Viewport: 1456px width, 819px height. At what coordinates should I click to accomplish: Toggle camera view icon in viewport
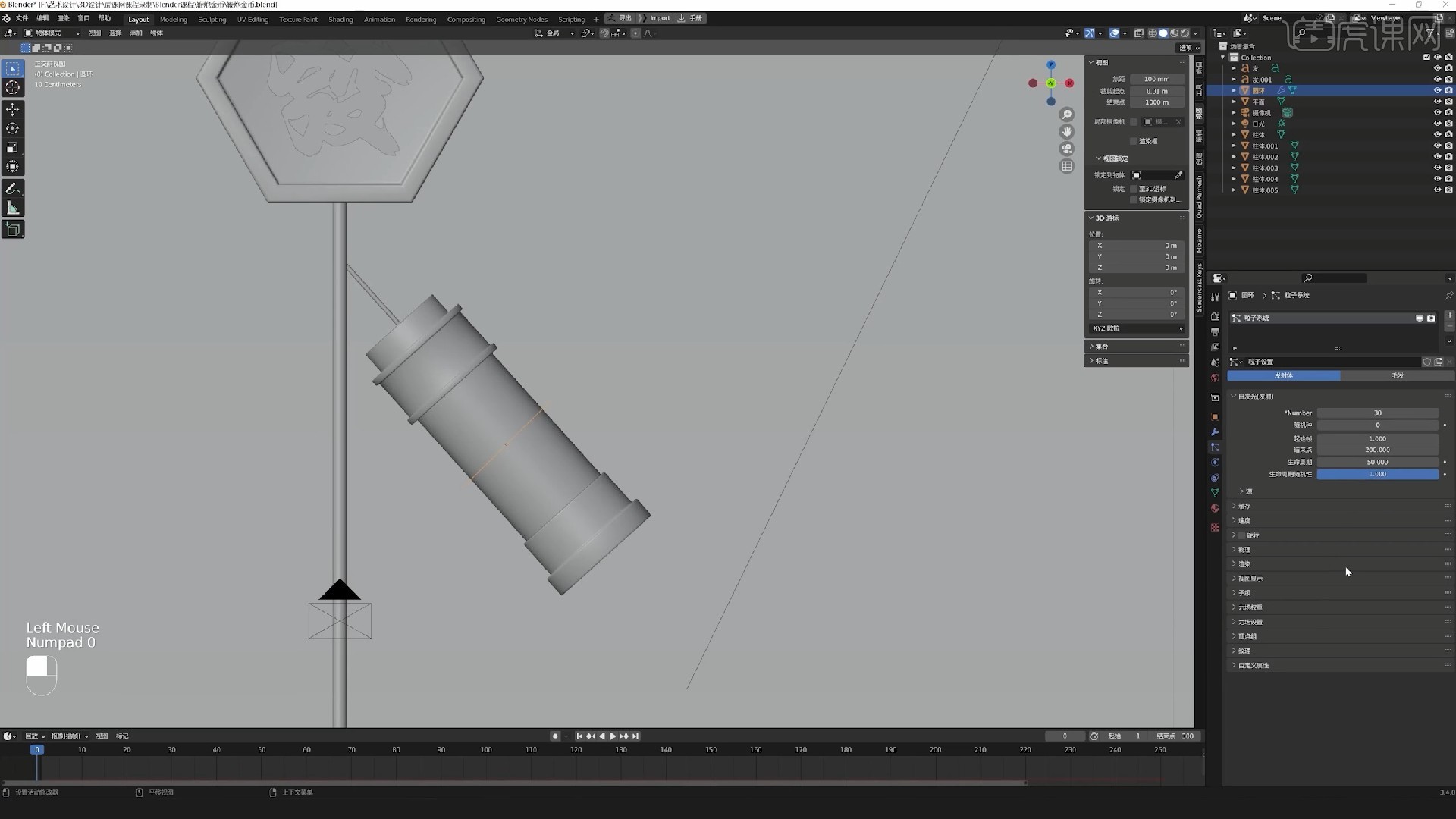(x=1067, y=149)
